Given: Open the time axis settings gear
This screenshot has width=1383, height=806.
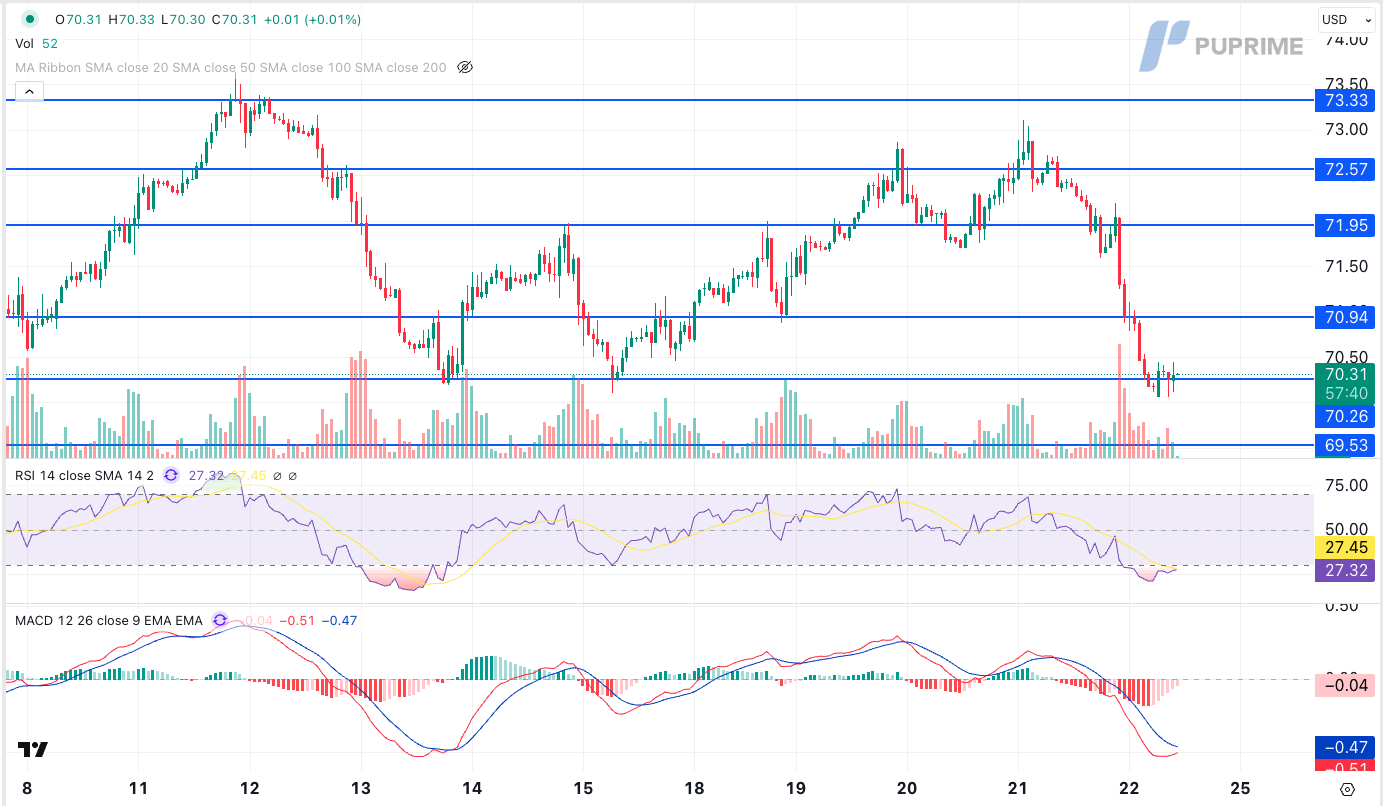Looking at the screenshot, I should tap(1347, 789).
